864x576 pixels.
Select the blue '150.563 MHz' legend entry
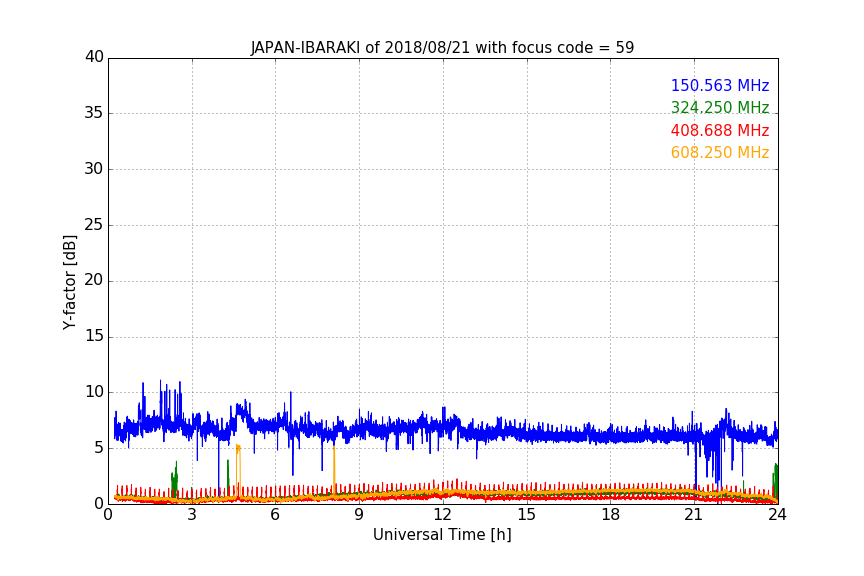click(x=720, y=85)
